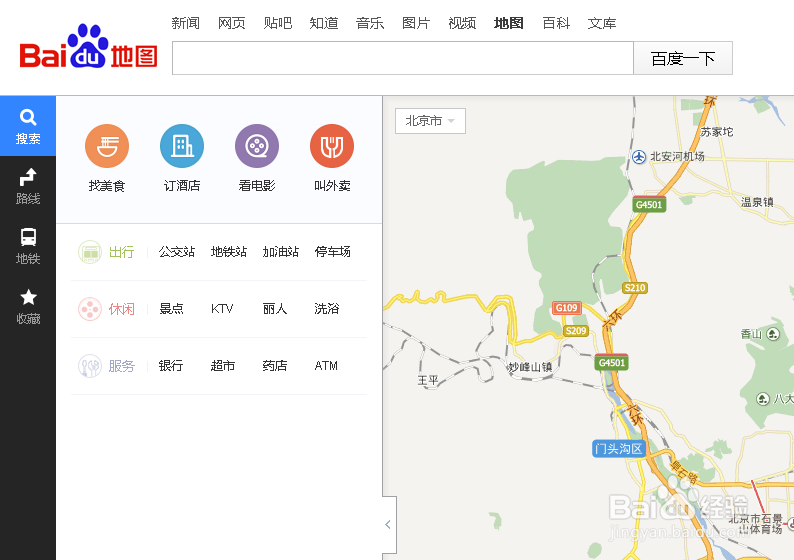Click the upper G4501 highway shield near 北安河机场
794x560 pixels.
(649, 205)
